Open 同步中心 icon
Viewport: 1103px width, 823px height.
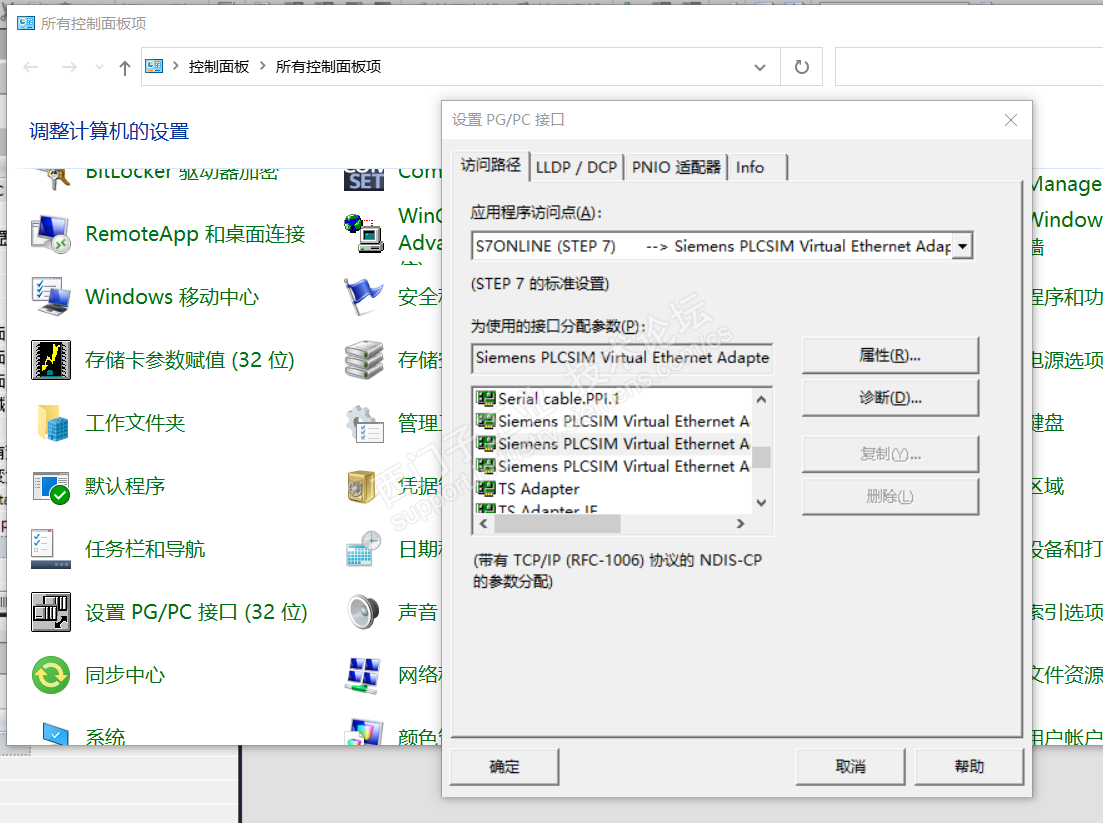point(51,675)
